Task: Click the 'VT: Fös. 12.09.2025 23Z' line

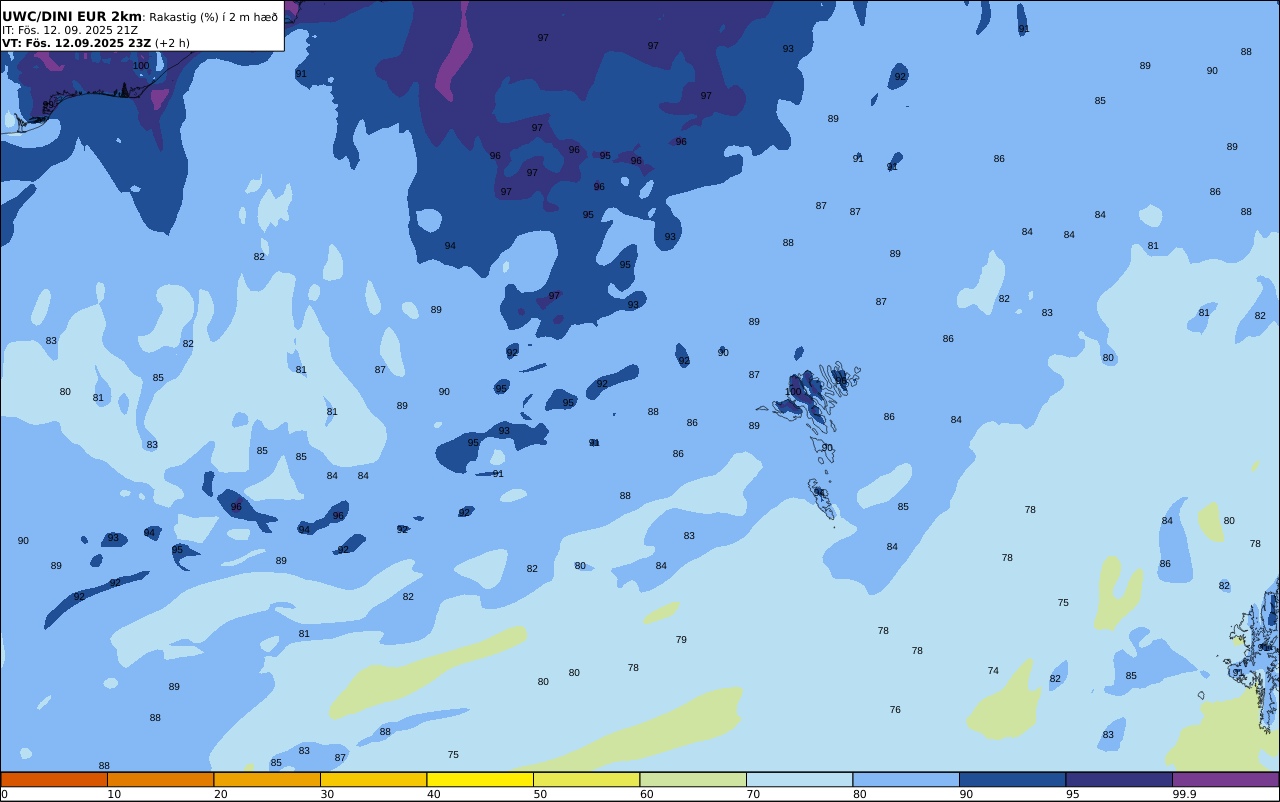Action: tap(76, 43)
